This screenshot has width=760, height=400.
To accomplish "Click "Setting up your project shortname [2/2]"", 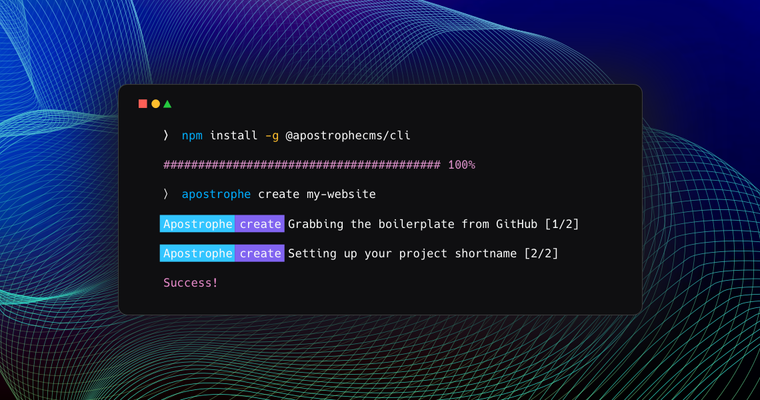I will 423,254.
